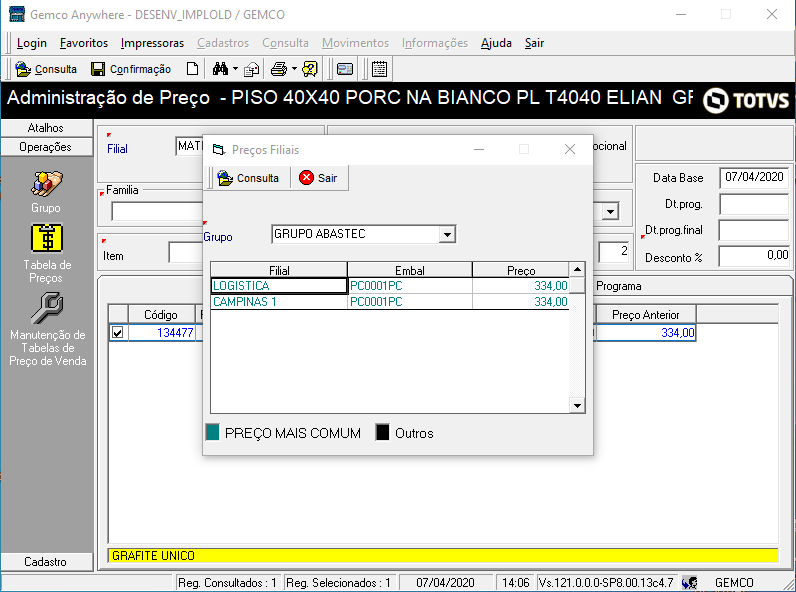Screen dimensions: 796x592
Task: Click the status bar connection icon
Action: click(690, 582)
